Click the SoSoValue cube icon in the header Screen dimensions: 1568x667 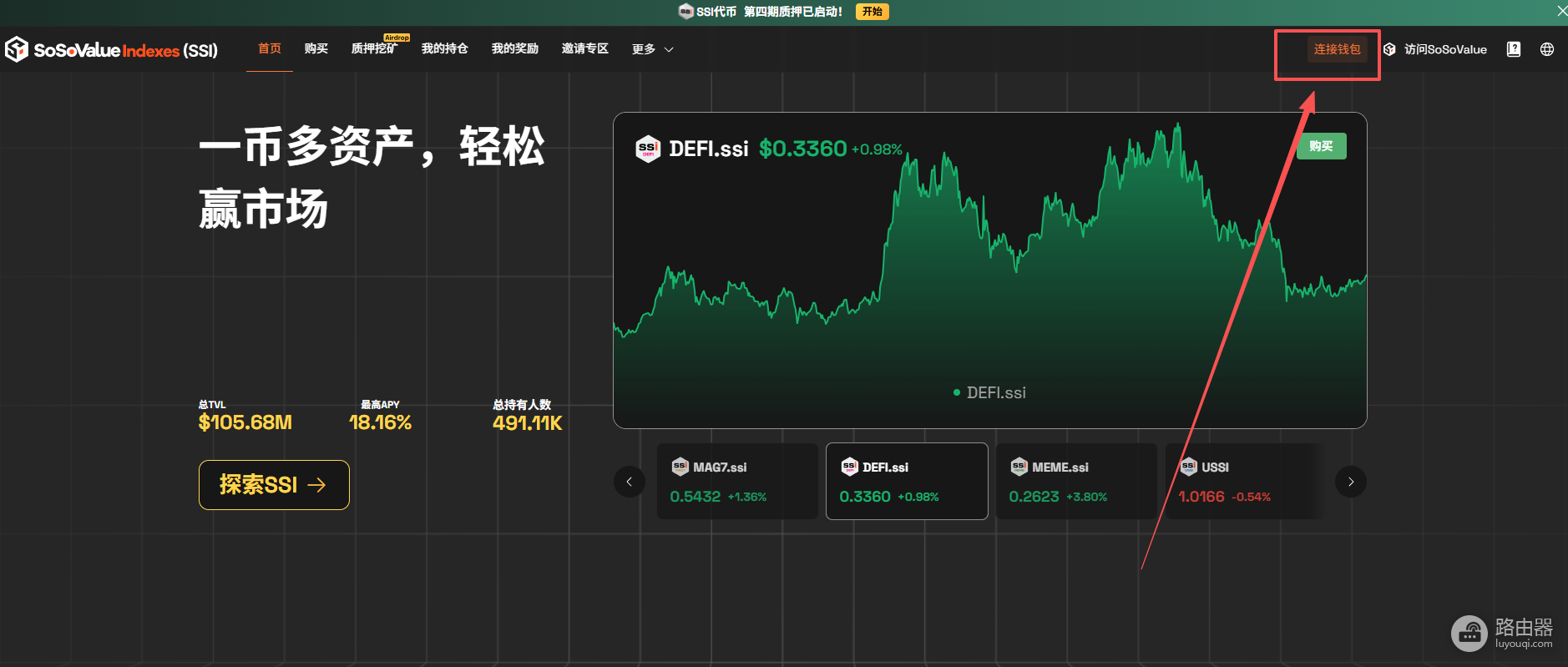coord(1389,49)
